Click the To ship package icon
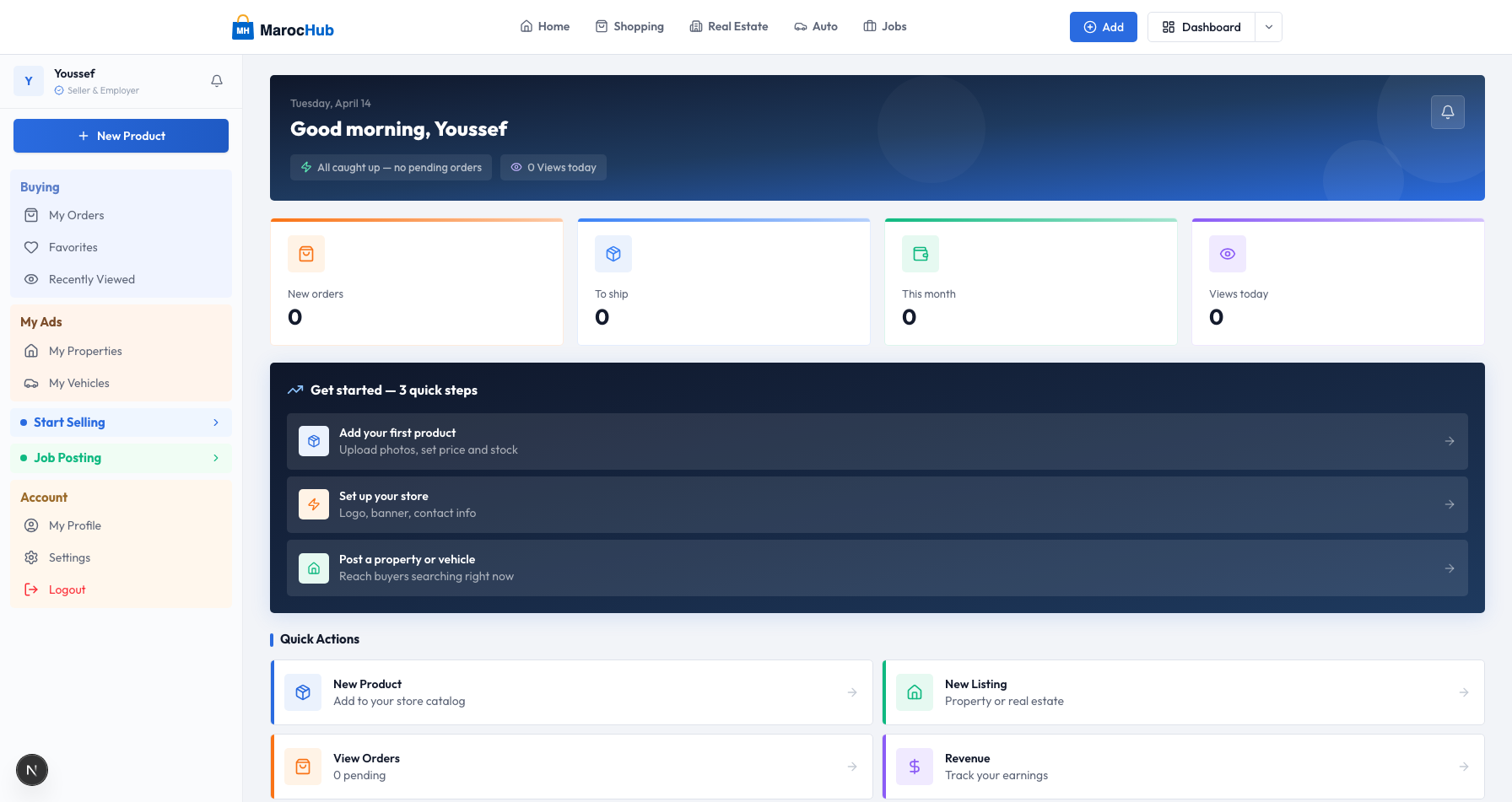Screen dimensions: 1512x802 (613, 254)
